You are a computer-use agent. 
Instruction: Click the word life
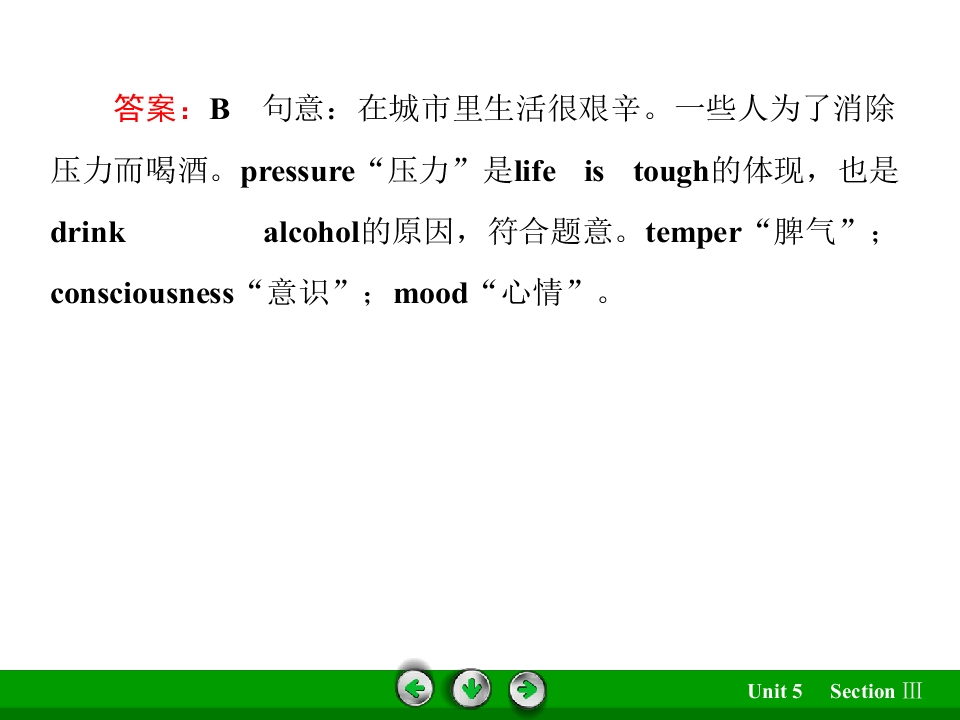pyautogui.click(x=535, y=171)
